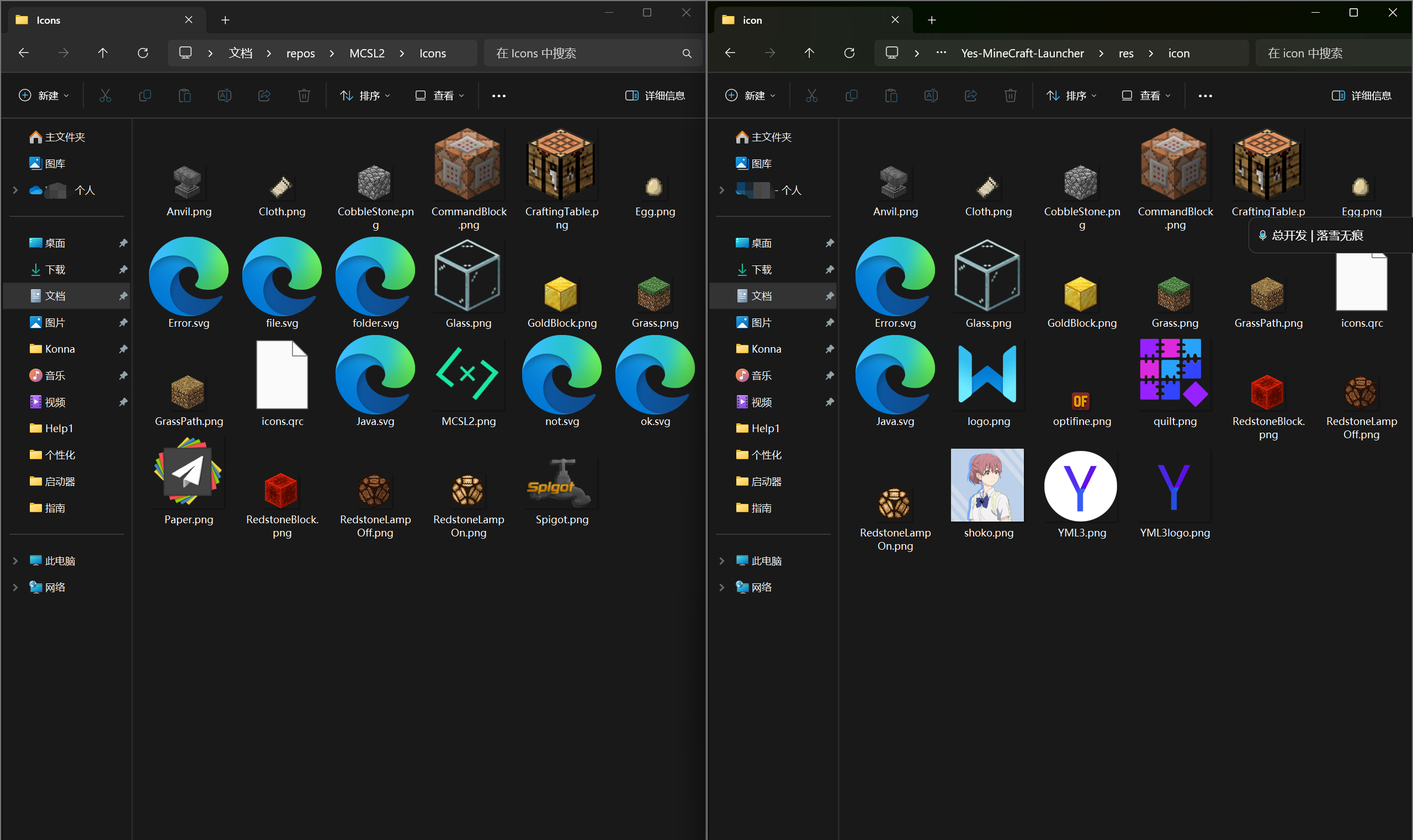Viewport: 1413px width, 840px height.
Task: Select the shoko.png thumbnail
Action: [x=987, y=486]
